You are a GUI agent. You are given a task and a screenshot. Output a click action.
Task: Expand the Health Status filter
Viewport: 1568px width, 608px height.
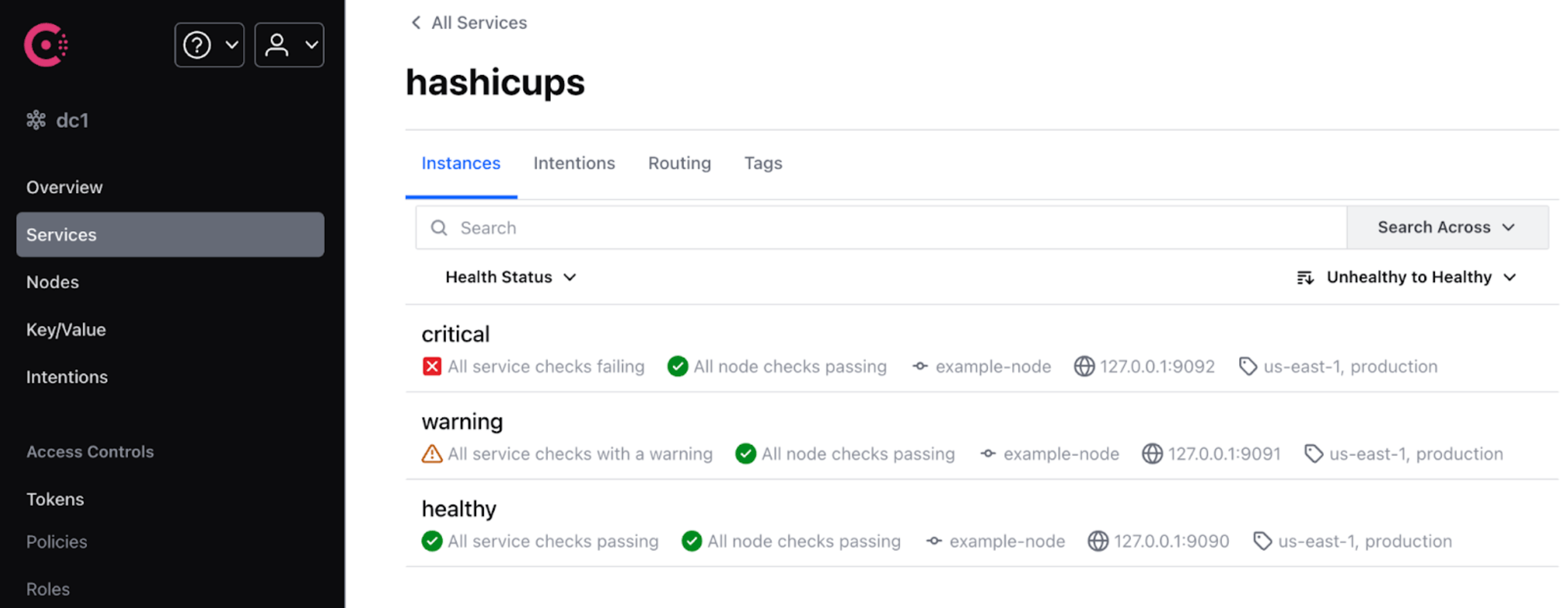pos(510,277)
